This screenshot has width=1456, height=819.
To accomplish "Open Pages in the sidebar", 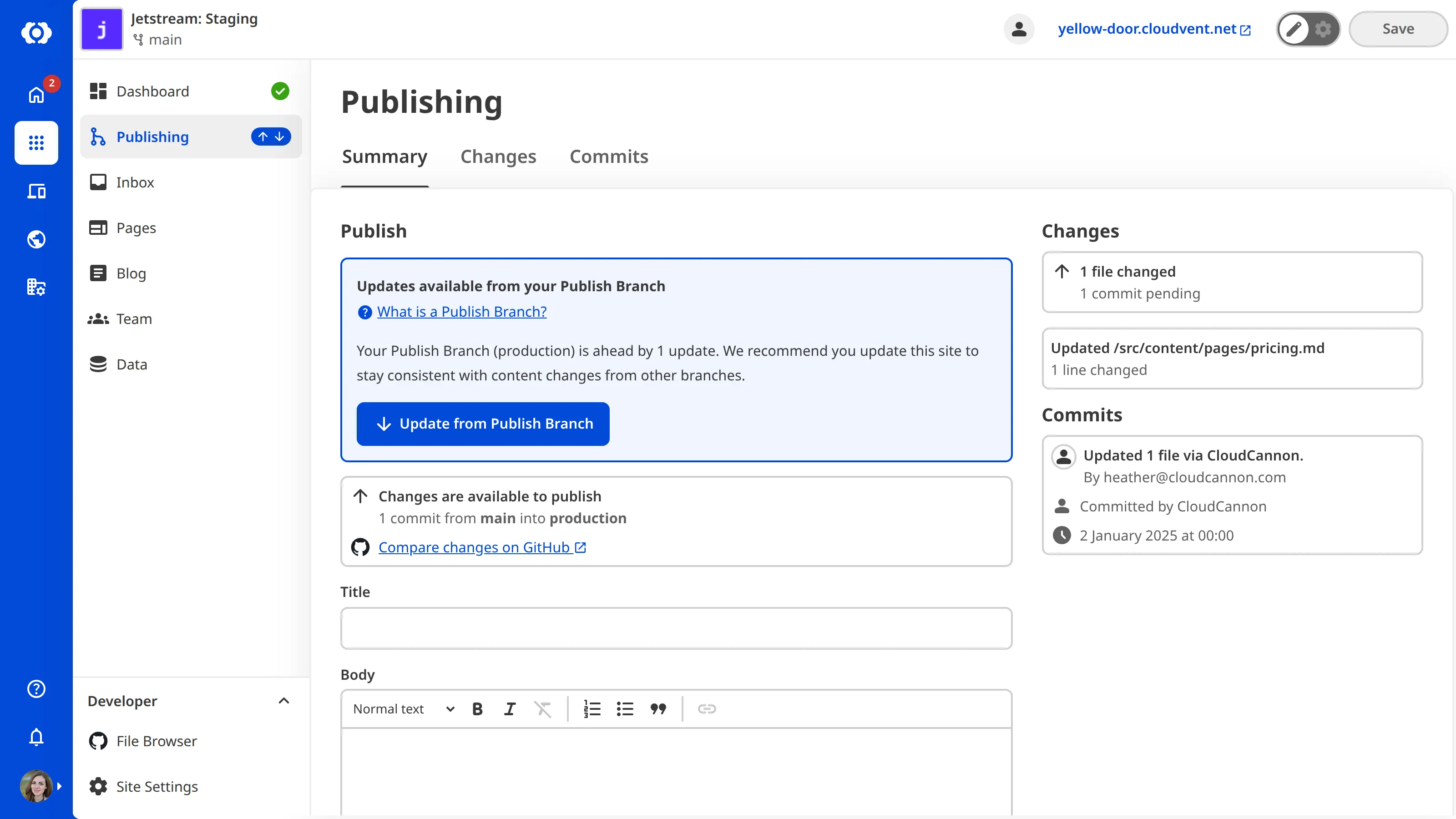I will (191, 228).
